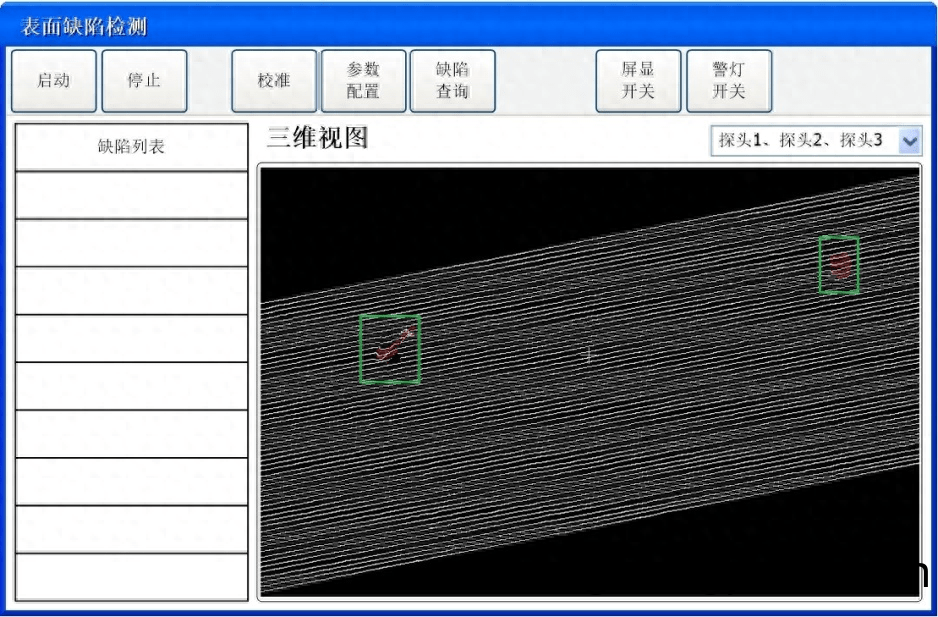Click the 缺陷列表 list header
This screenshot has height=617, width=938.
[131, 147]
